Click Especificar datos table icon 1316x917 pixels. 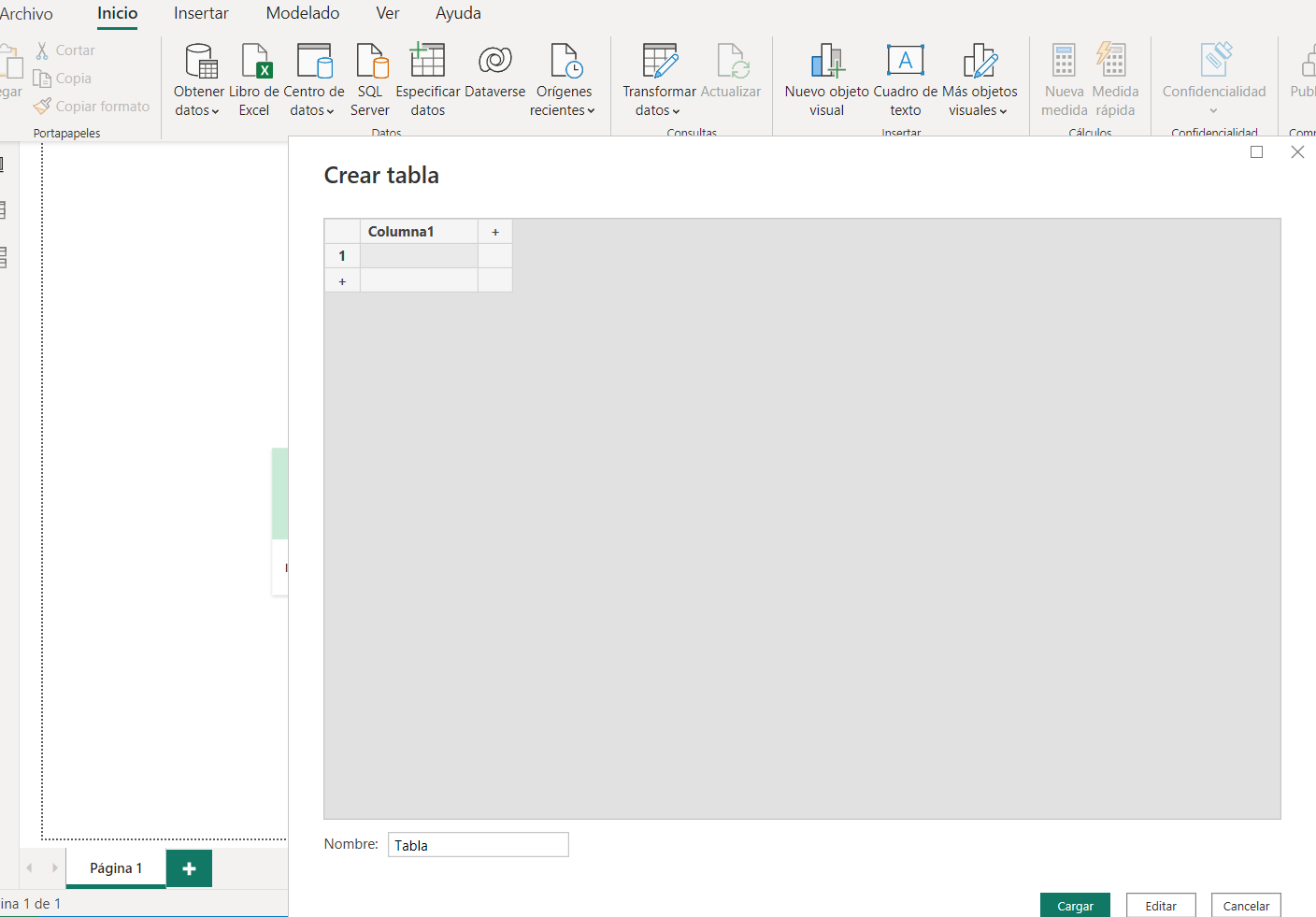pos(427,60)
